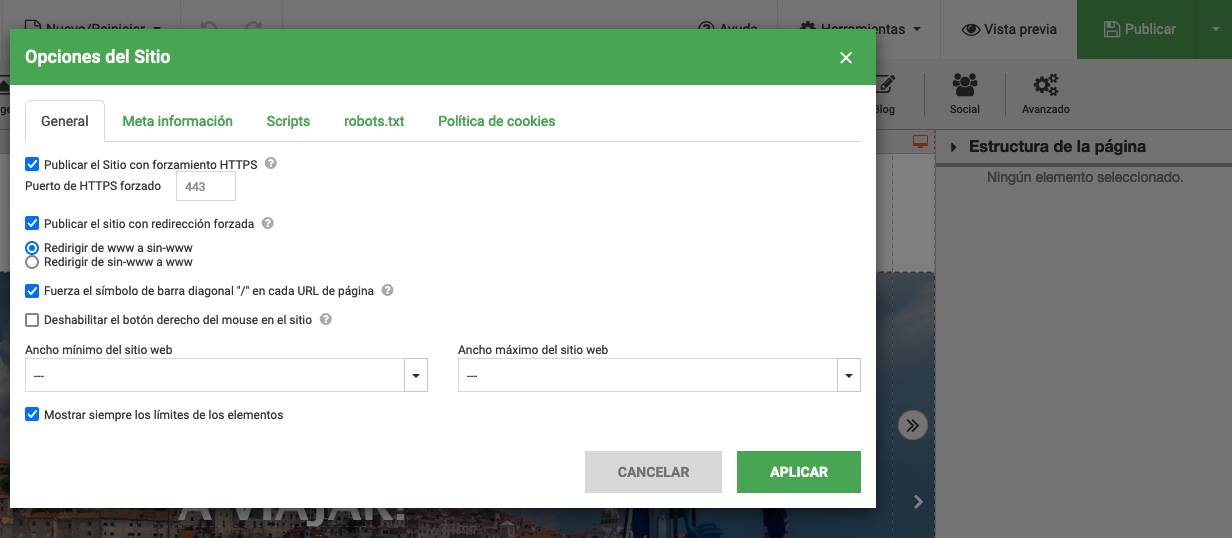Click help icon beside botón derecho option
This screenshot has height=538, width=1232.
tap(325, 320)
